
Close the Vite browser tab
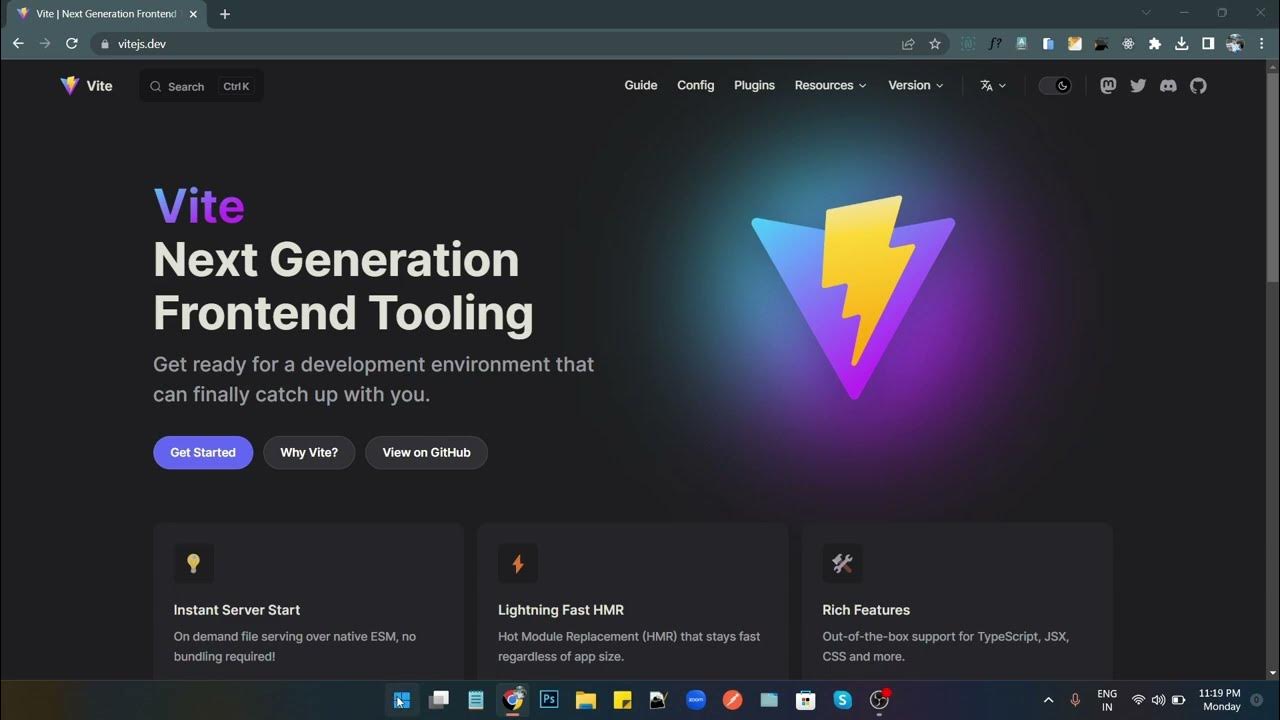click(194, 14)
